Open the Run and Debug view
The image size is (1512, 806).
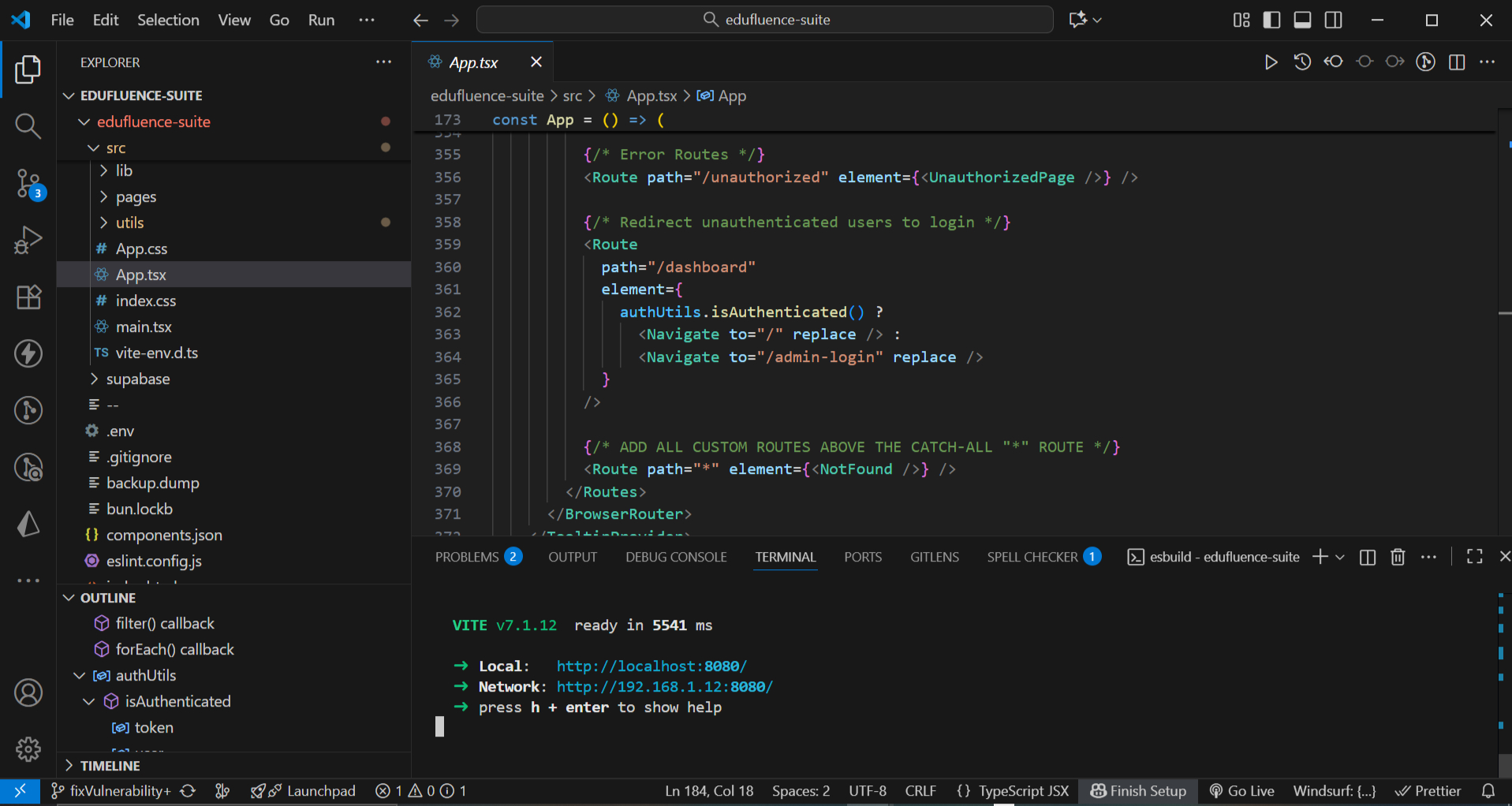click(x=28, y=240)
